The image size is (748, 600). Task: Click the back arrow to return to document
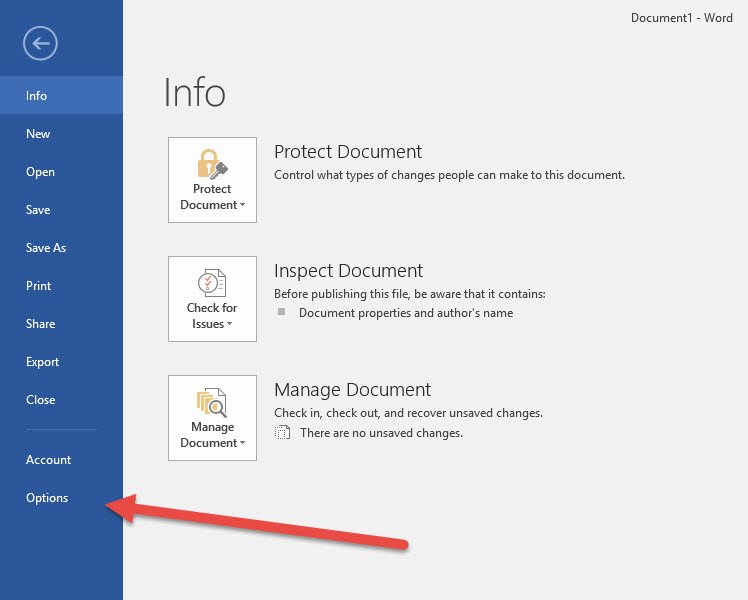point(40,43)
